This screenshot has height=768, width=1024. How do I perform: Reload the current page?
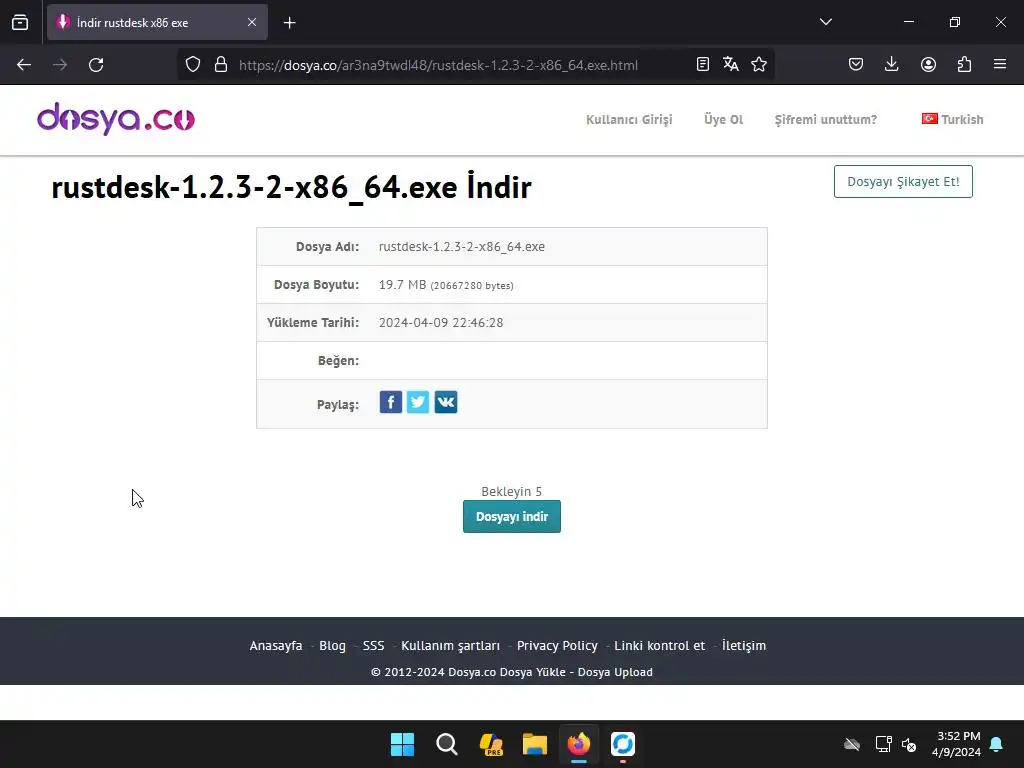[x=96, y=65]
